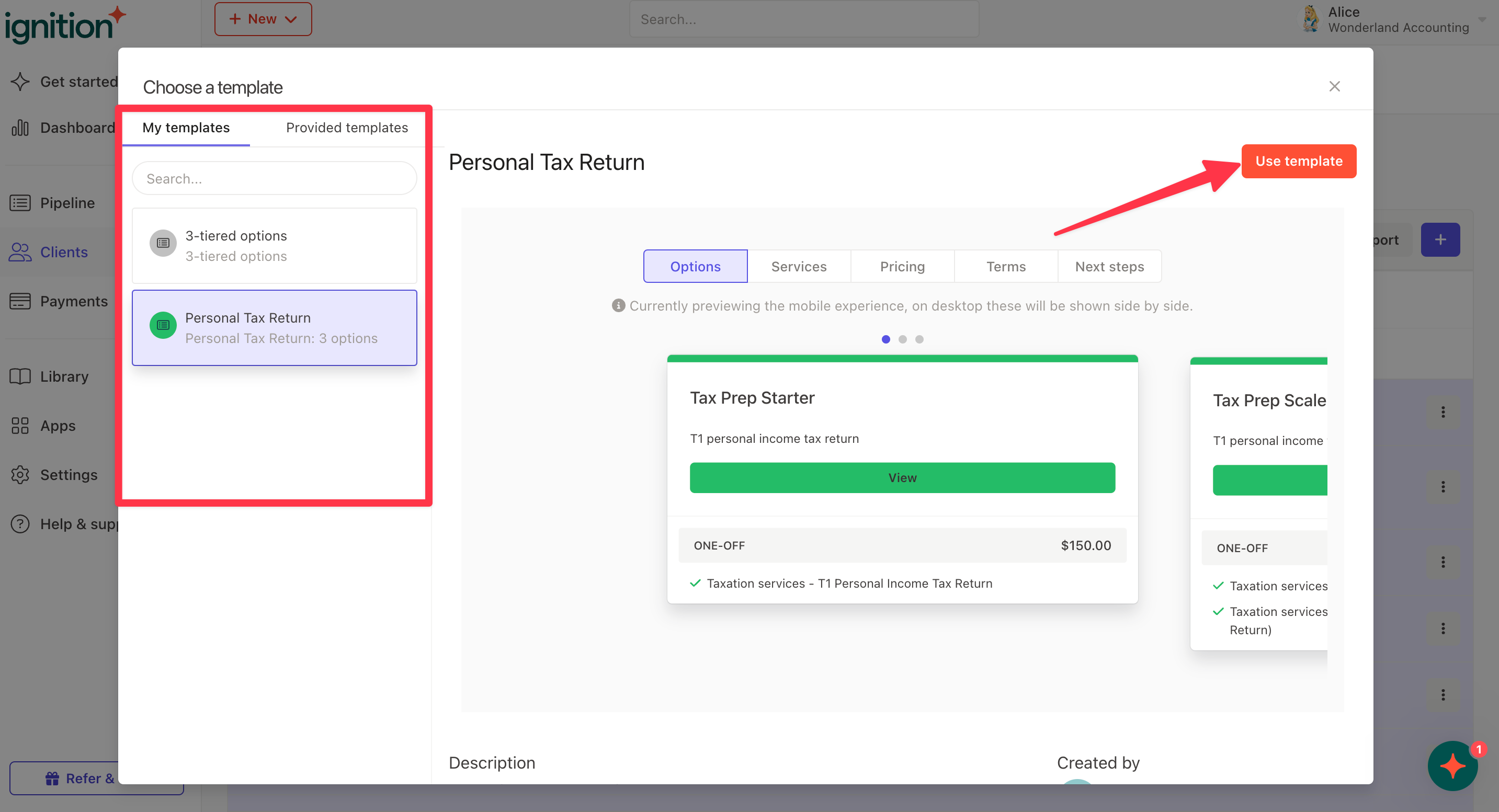Open the third row's three-dot menu
This screenshot has height=812, width=1499.
(1443, 562)
